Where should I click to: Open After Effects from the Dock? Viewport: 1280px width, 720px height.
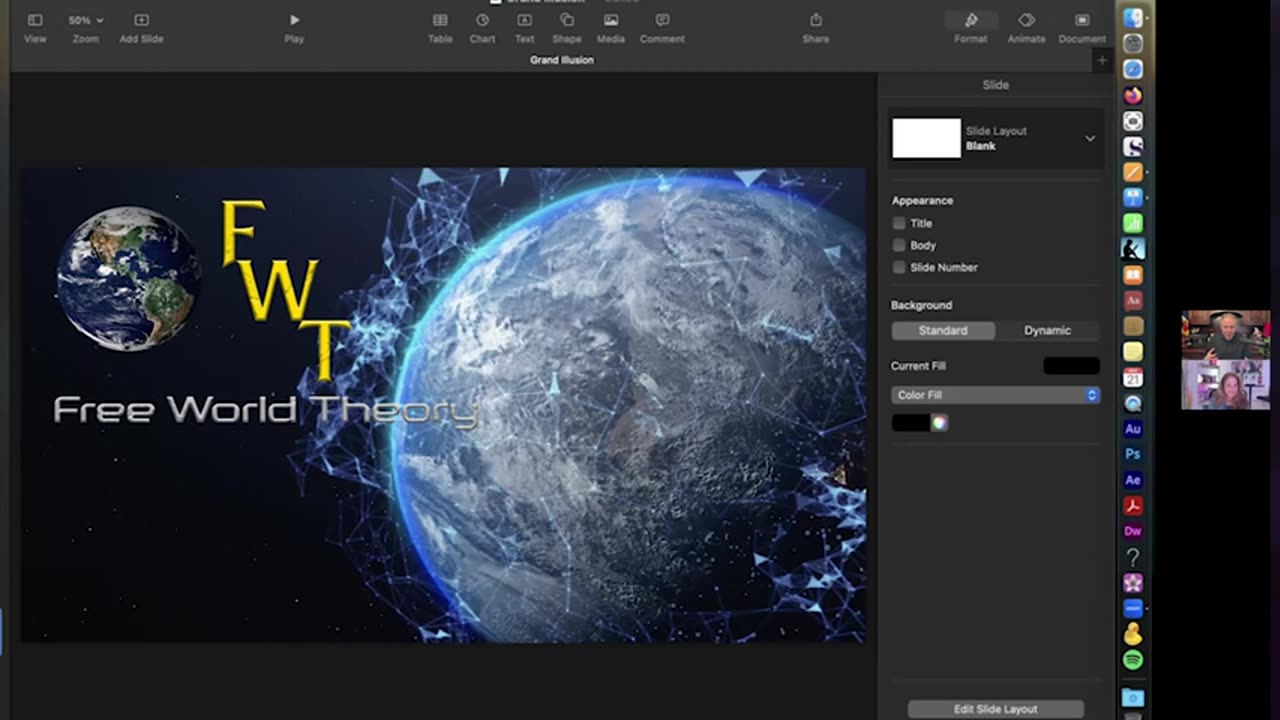click(1133, 480)
